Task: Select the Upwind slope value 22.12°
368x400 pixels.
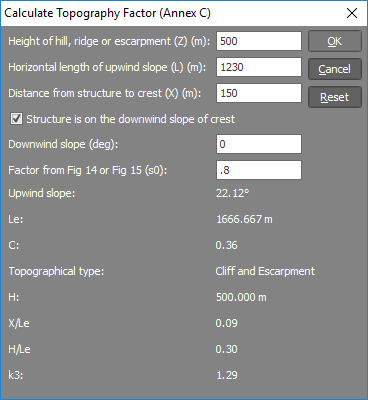Action: (x=232, y=193)
